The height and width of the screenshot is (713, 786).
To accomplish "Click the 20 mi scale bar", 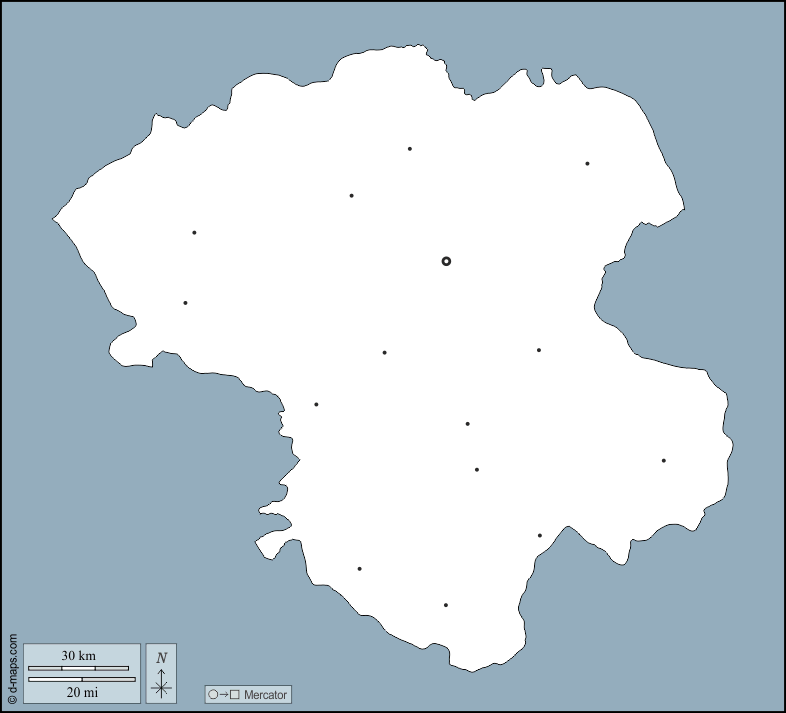I will pos(81,680).
